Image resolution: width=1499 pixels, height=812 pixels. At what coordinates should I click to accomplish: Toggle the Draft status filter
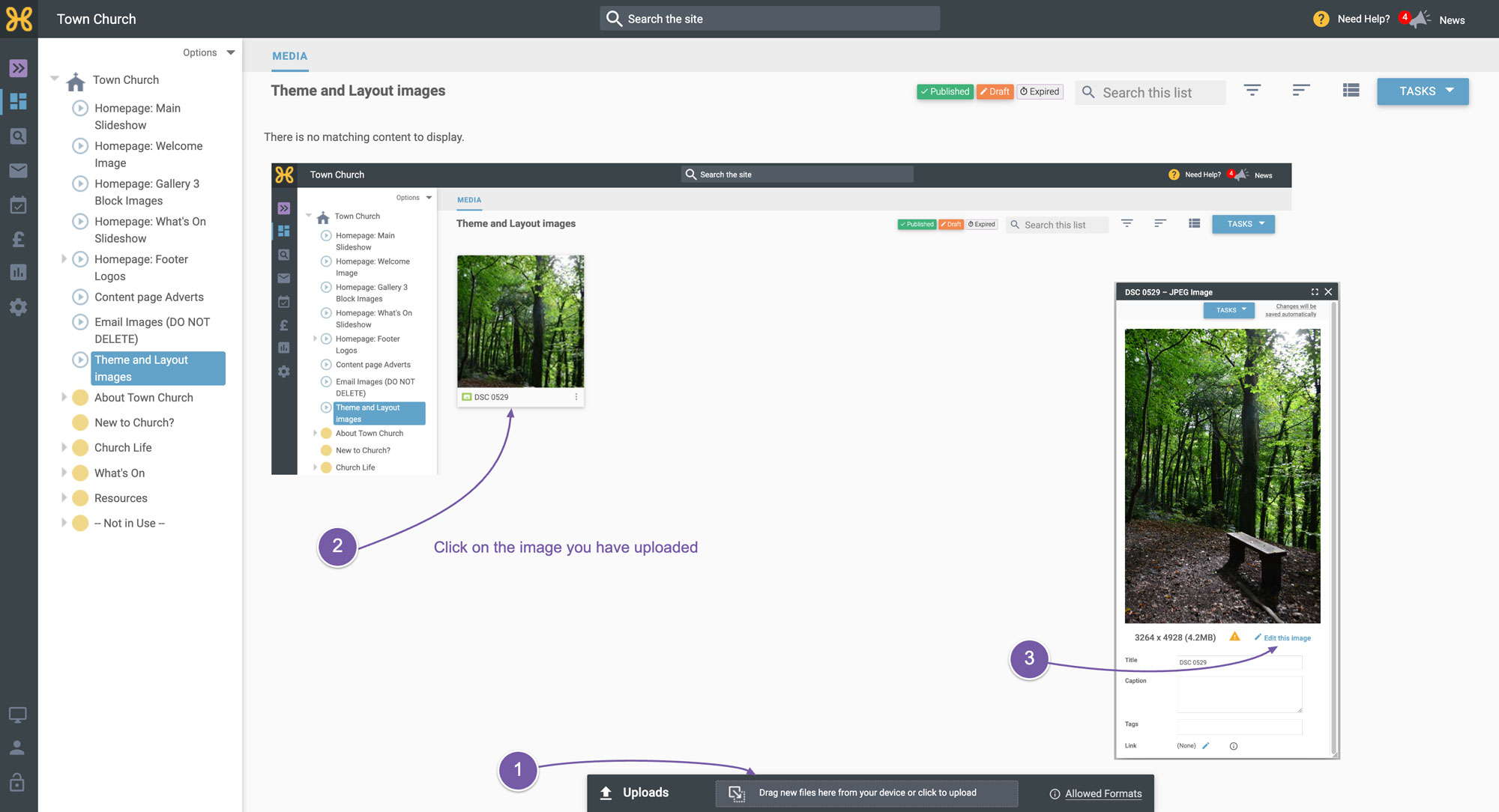point(995,91)
